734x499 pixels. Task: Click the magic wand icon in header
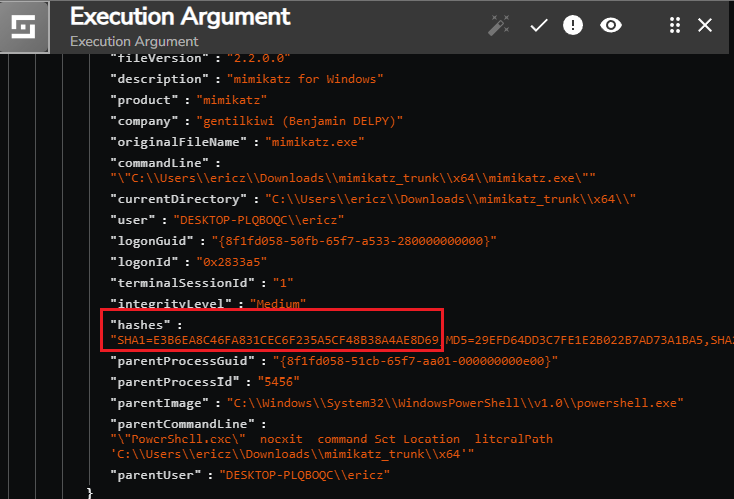pos(499,25)
